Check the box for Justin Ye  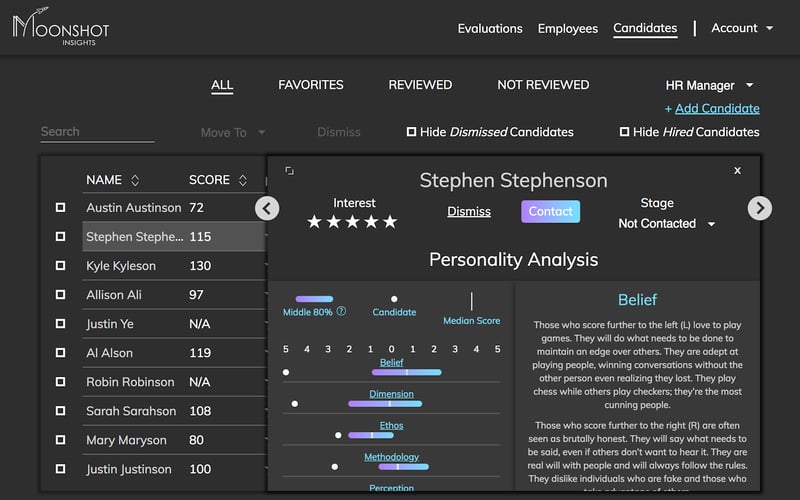[x=60, y=323]
